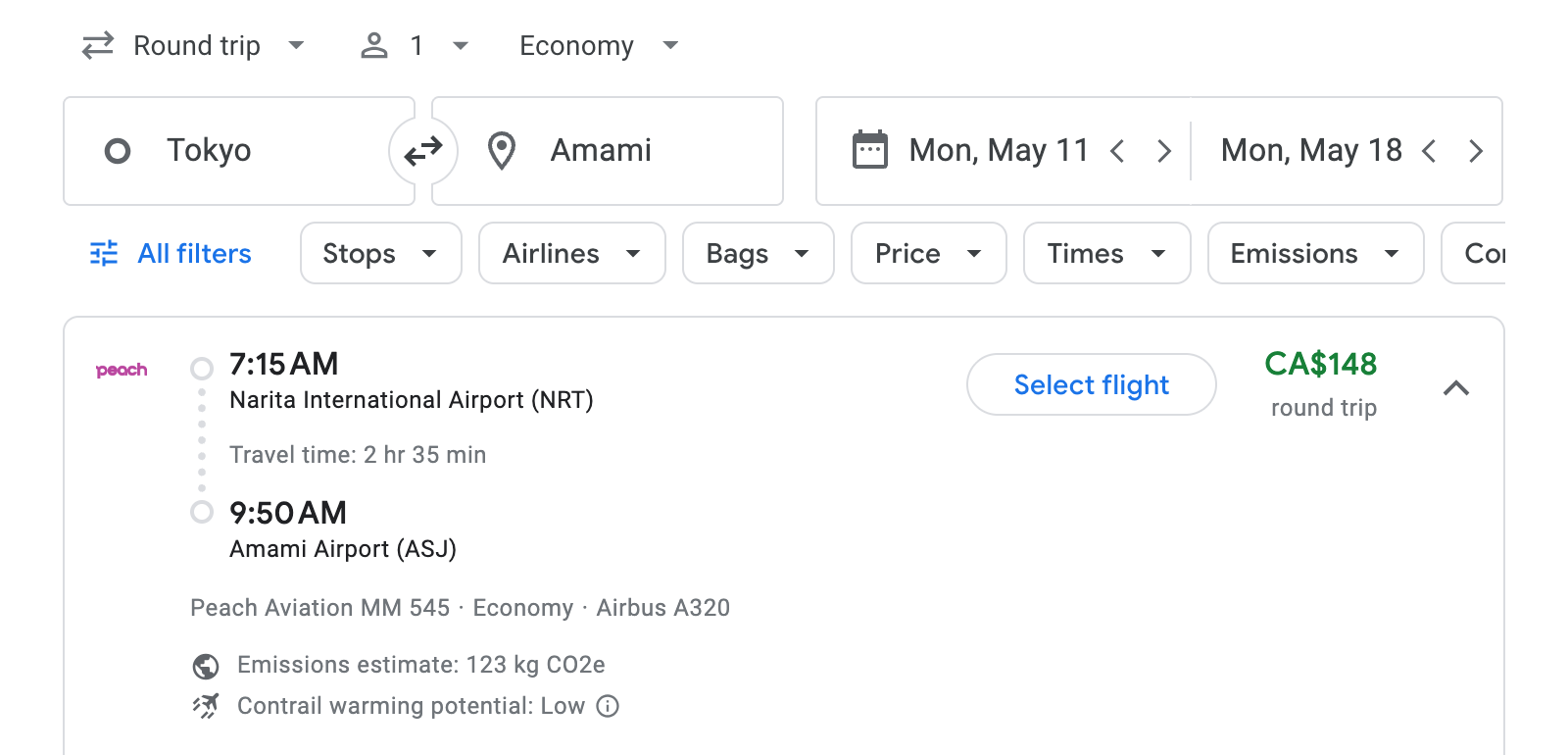Click the CA$148 round trip price
This screenshot has width=1568, height=755.
(1321, 365)
